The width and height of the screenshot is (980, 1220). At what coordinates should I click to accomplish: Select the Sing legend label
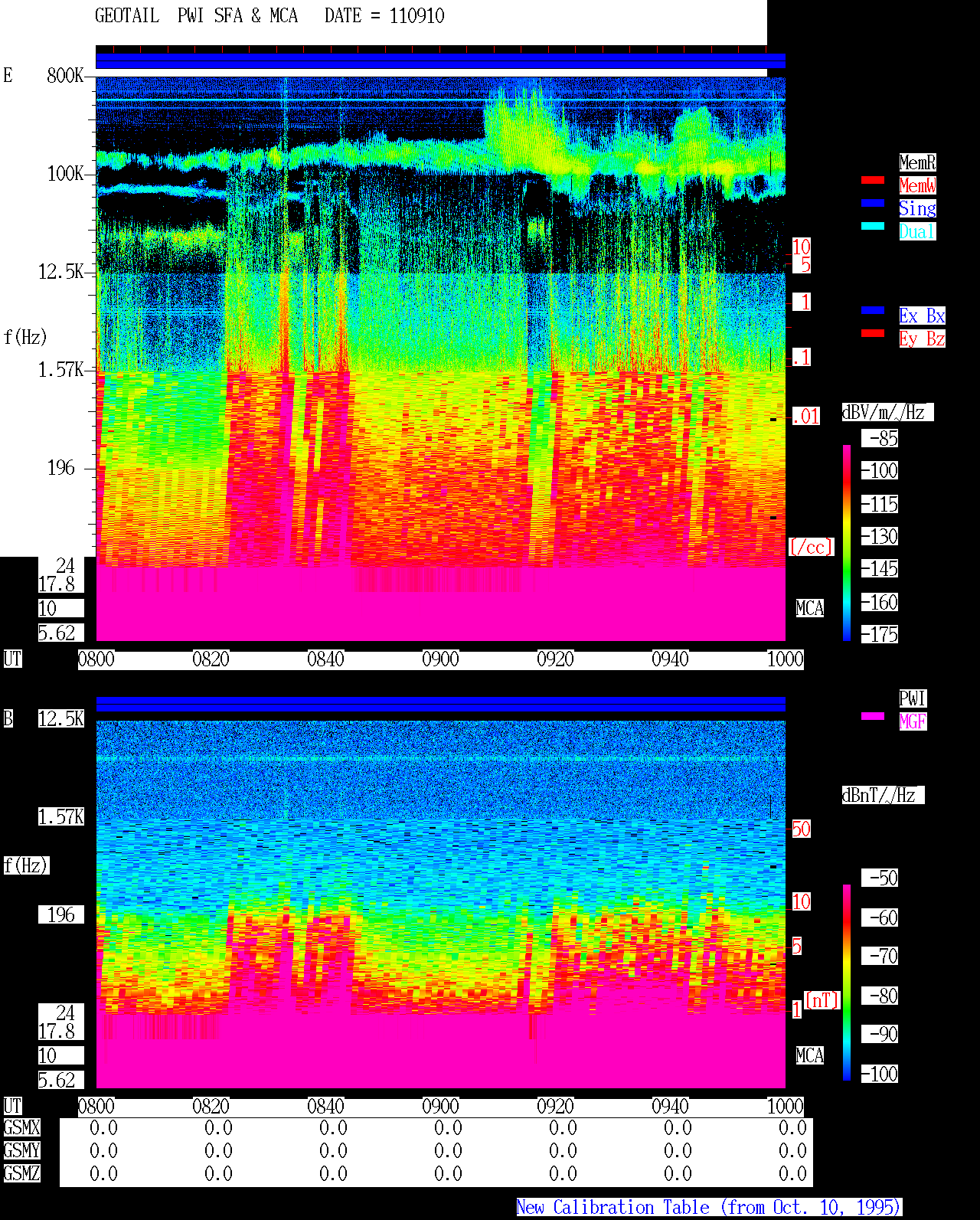[917, 208]
